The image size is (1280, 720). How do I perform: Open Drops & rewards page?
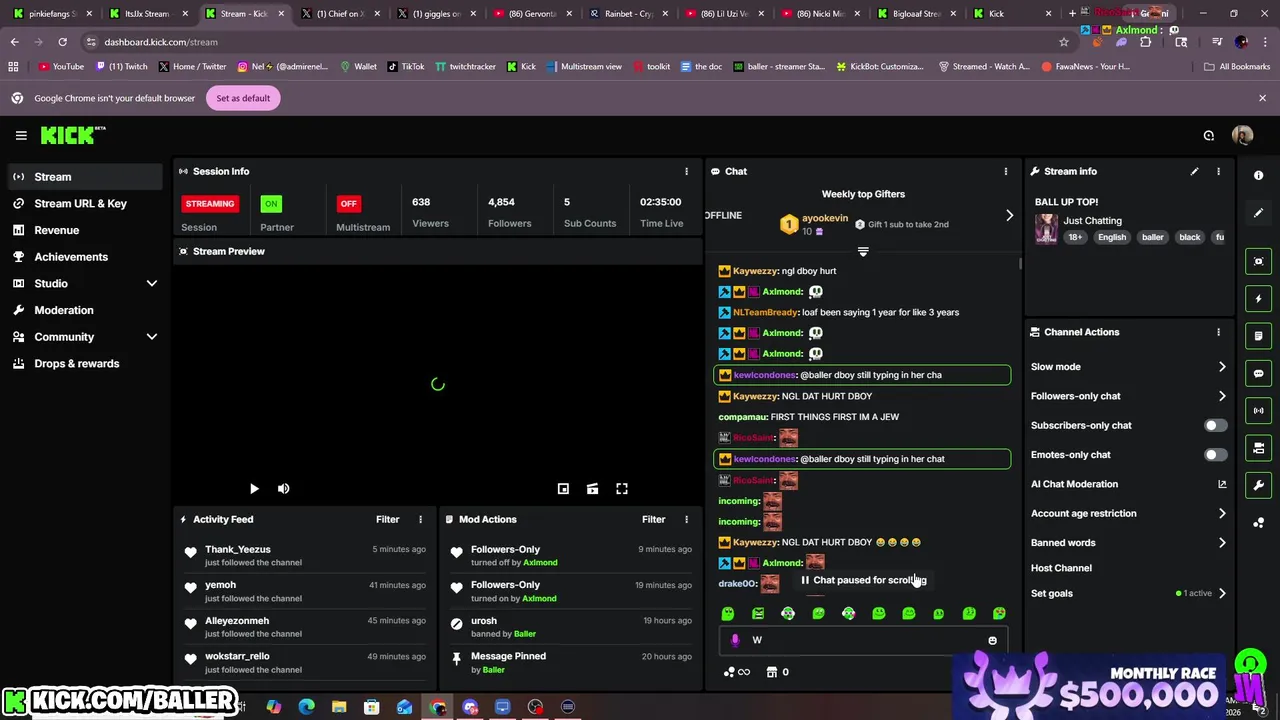click(84, 364)
